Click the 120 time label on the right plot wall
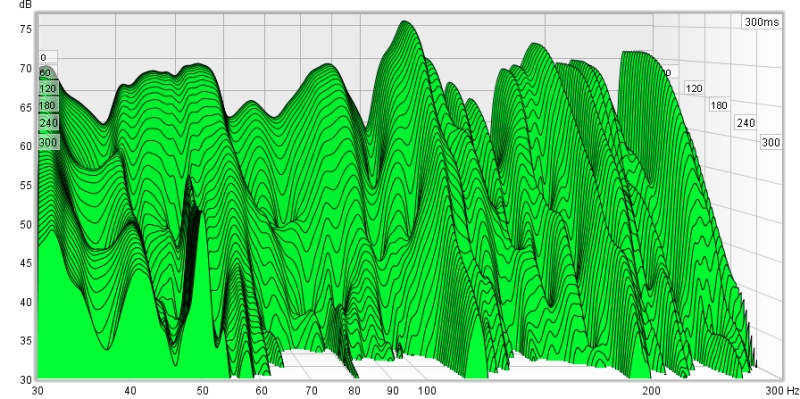This screenshot has width=800, height=399. 694,89
